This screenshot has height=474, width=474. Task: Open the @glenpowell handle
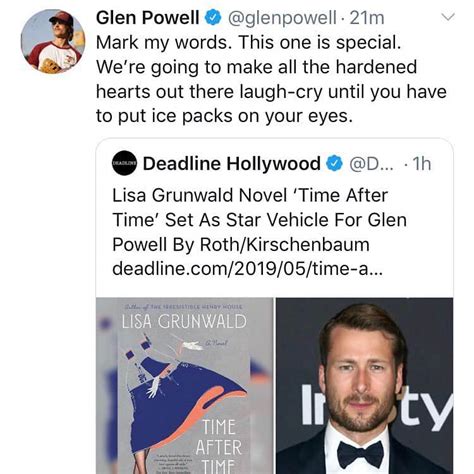tap(282, 18)
